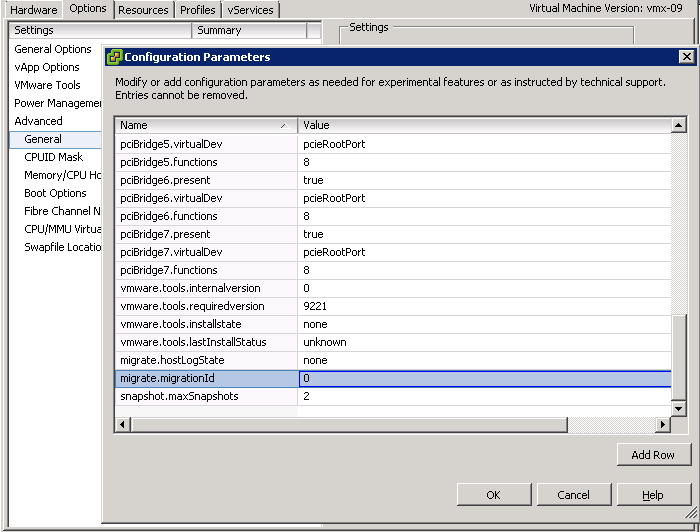This screenshot has width=700, height=532.
Task: Click the Cancel button
Action: [574, 495]
